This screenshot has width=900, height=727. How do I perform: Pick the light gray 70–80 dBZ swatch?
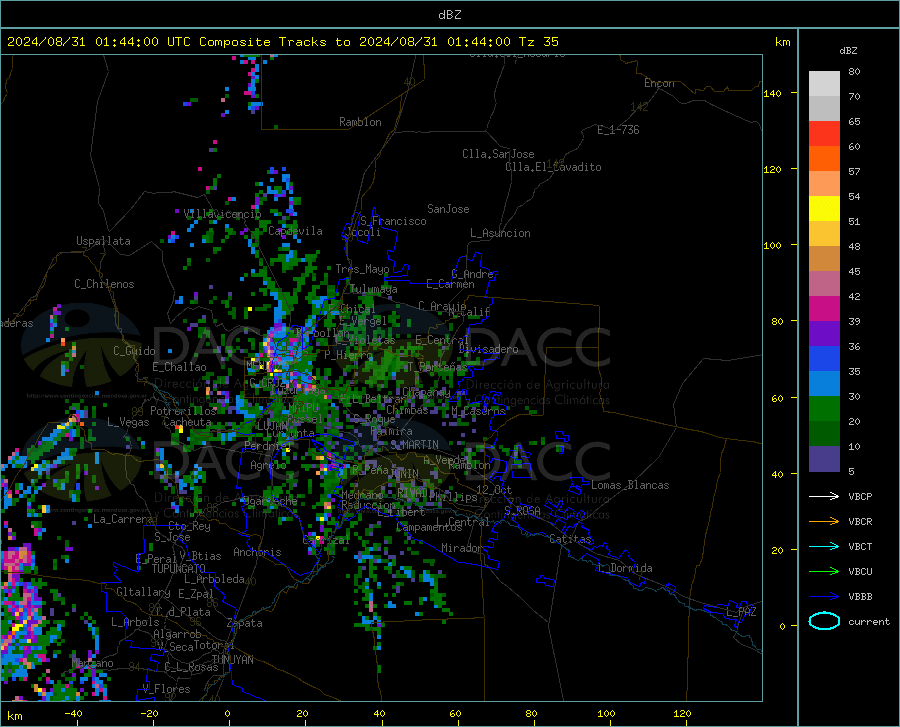coord(824,84)
